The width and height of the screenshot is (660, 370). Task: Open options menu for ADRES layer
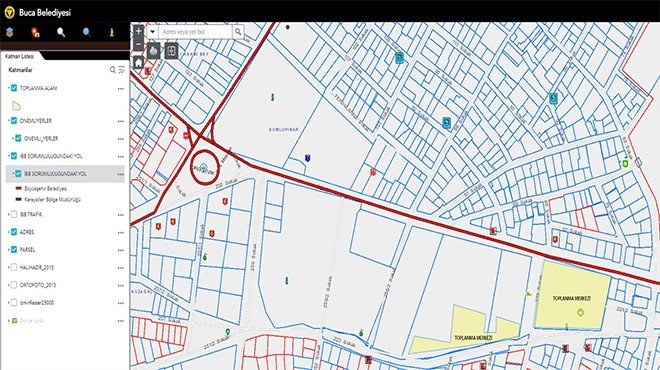121,232
